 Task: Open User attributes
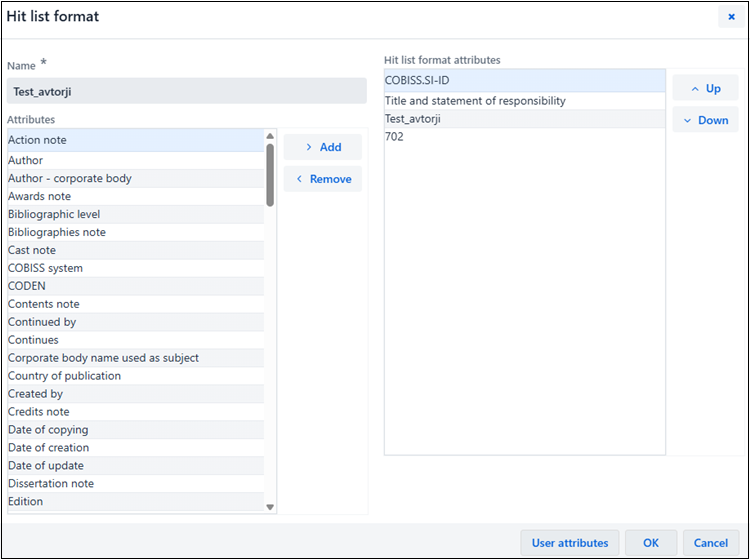[x=570, y=543]
